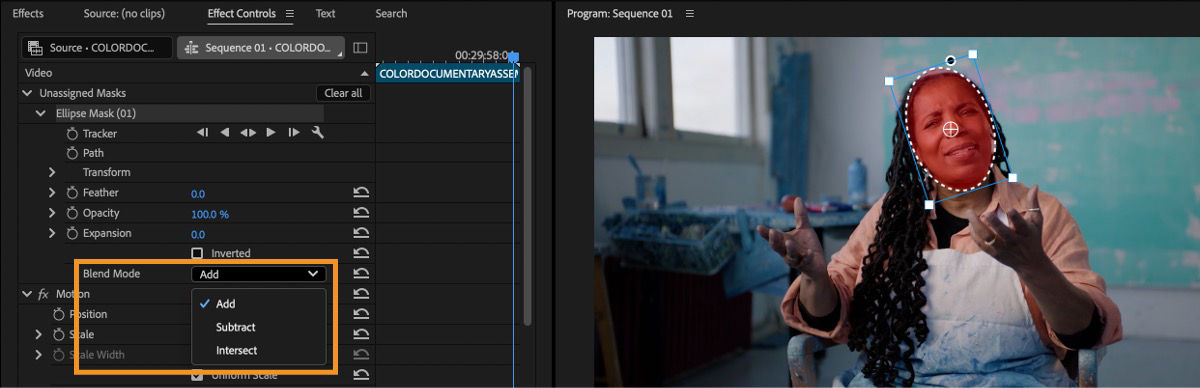The width and height of the screenshot is (1200, 388).
Task: Expand the Transform property
Action: [52, 172]
